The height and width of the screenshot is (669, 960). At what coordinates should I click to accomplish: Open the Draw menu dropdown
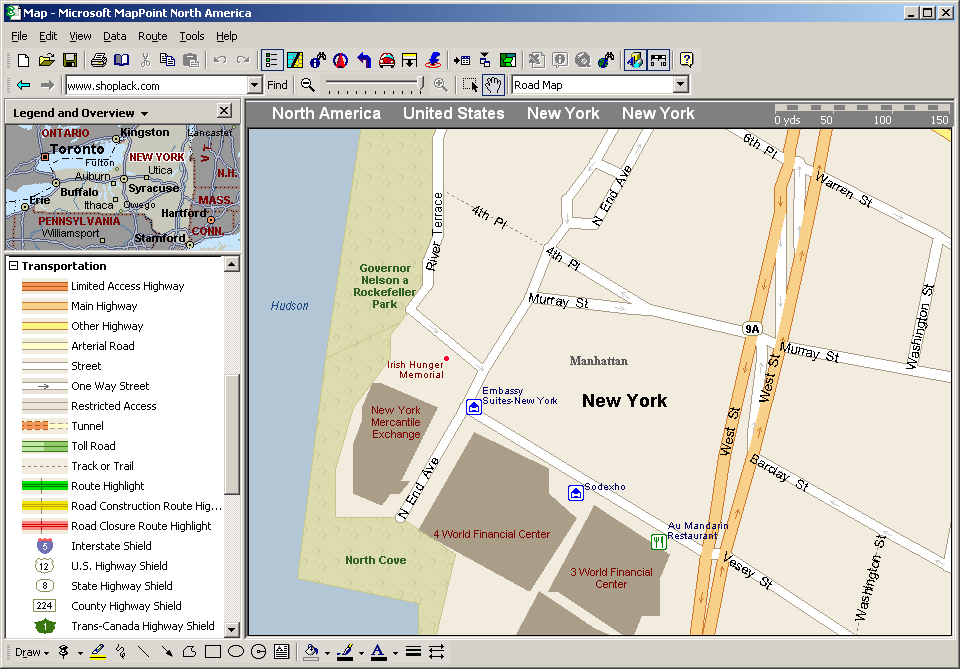(32, 652)
